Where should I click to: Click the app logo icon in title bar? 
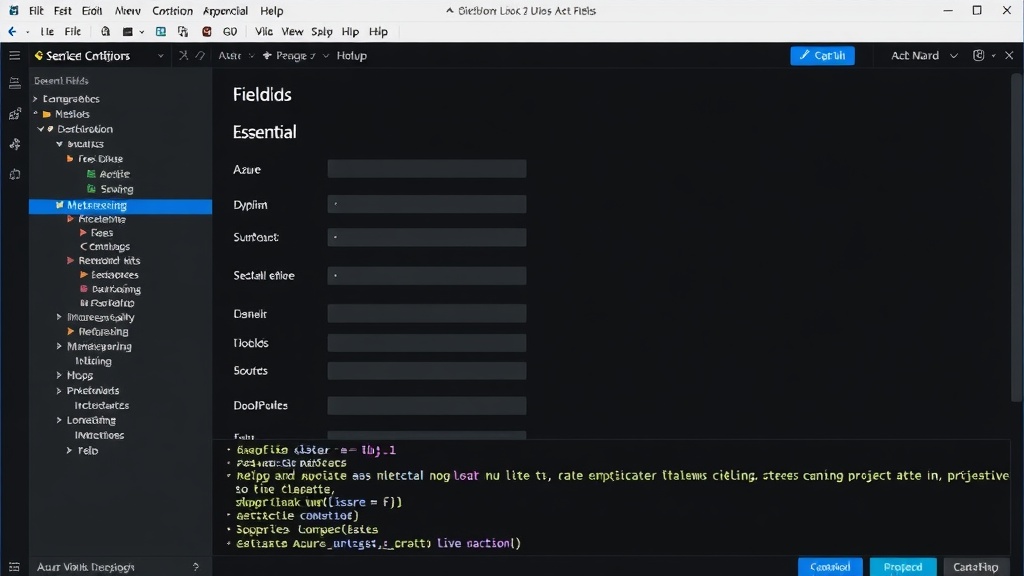[14, 10]
